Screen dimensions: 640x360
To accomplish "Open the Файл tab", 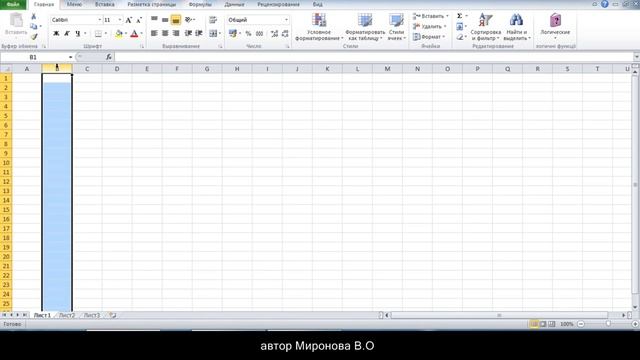I will pyautogui.click(x=13, y=4).
